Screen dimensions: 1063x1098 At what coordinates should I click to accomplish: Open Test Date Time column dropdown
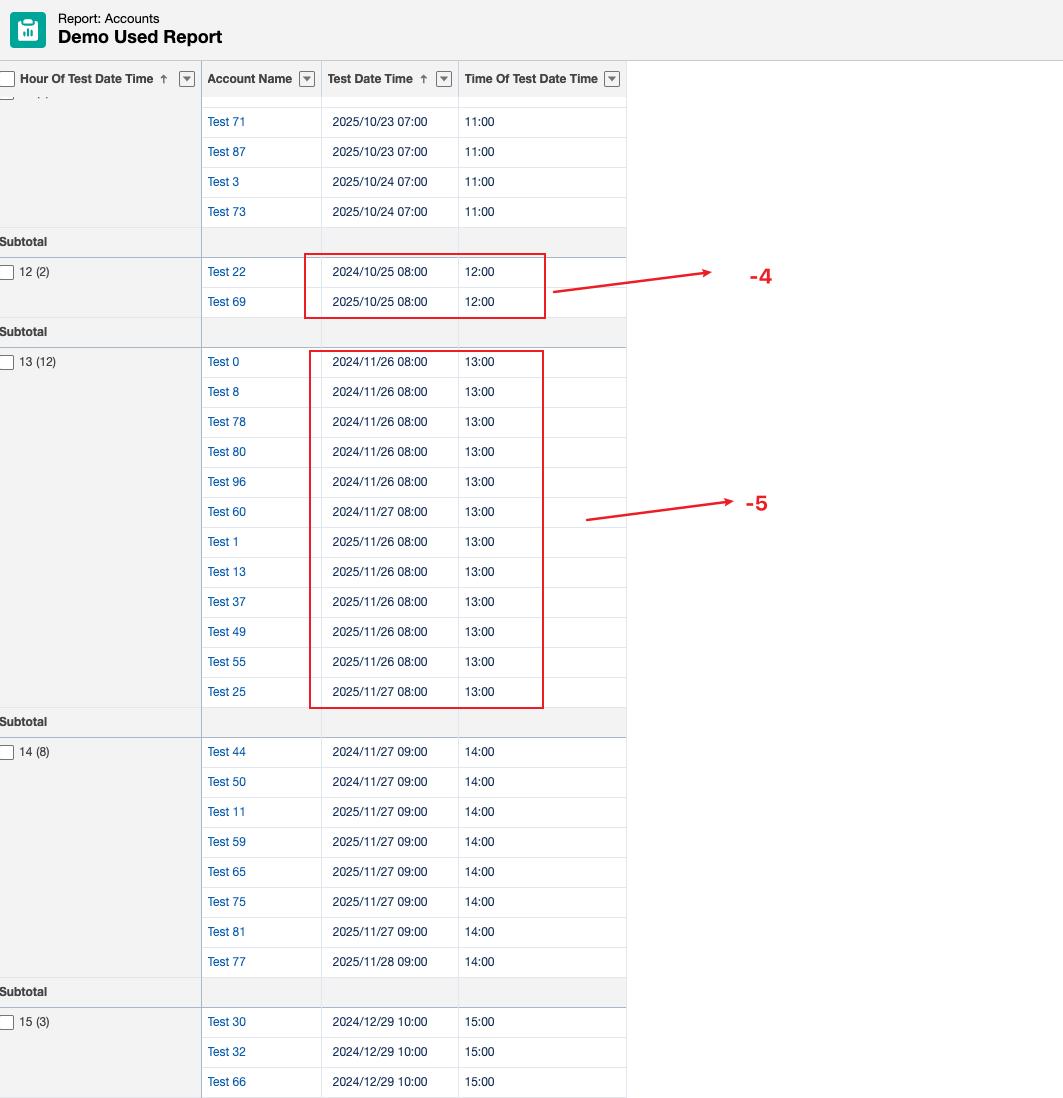(444, 79)
